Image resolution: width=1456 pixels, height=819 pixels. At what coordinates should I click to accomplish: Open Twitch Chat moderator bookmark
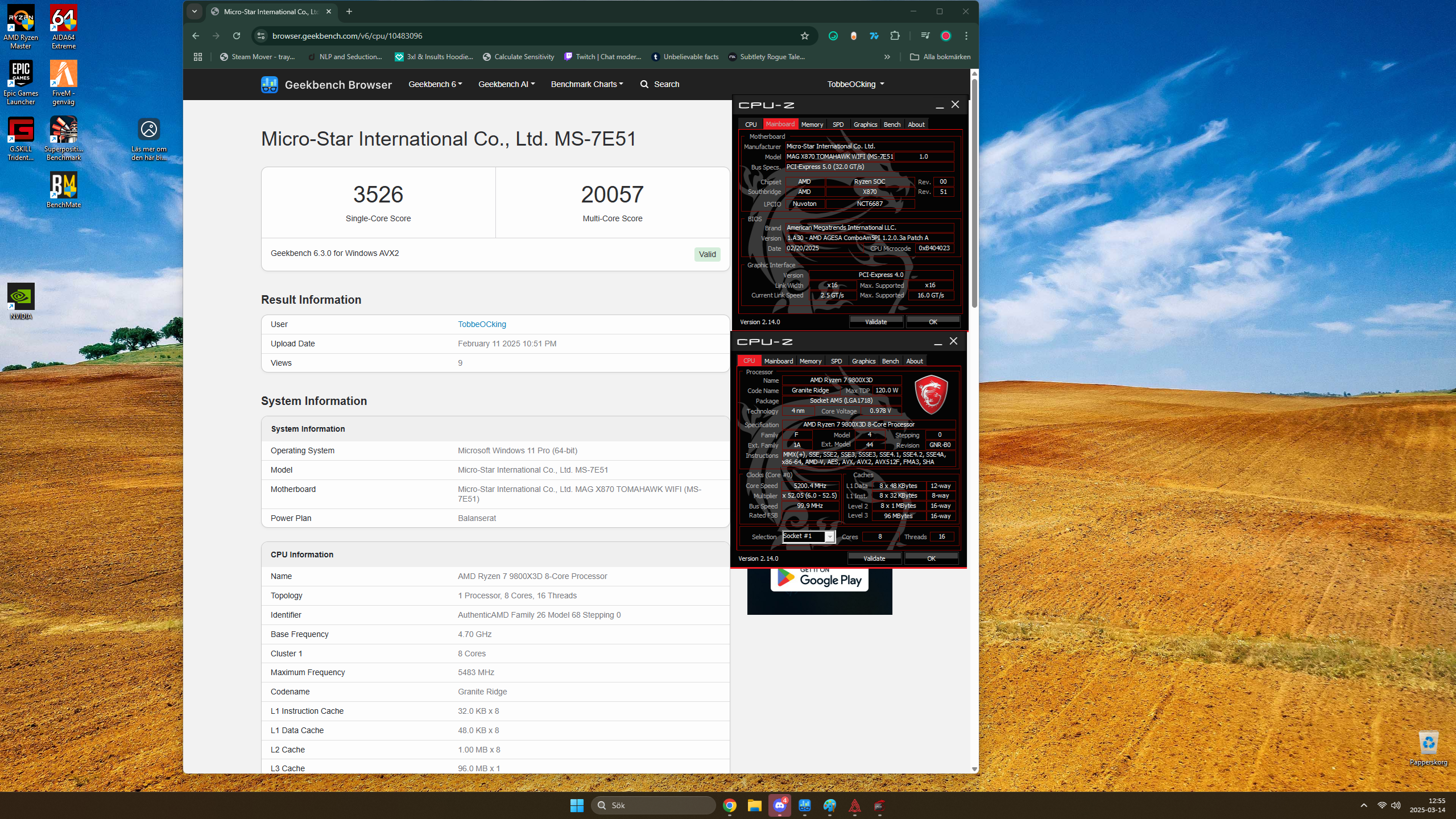602,57
